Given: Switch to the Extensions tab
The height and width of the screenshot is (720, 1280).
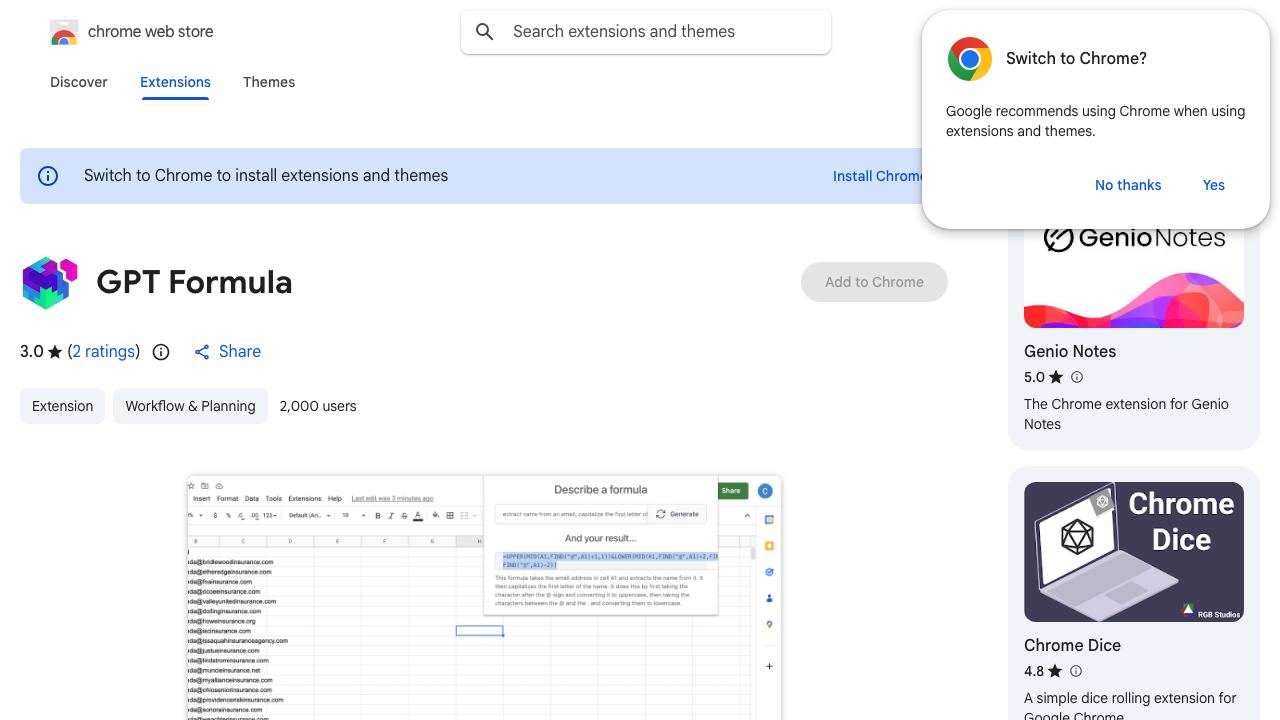Looking at the screenshot, I should [175, 82].
